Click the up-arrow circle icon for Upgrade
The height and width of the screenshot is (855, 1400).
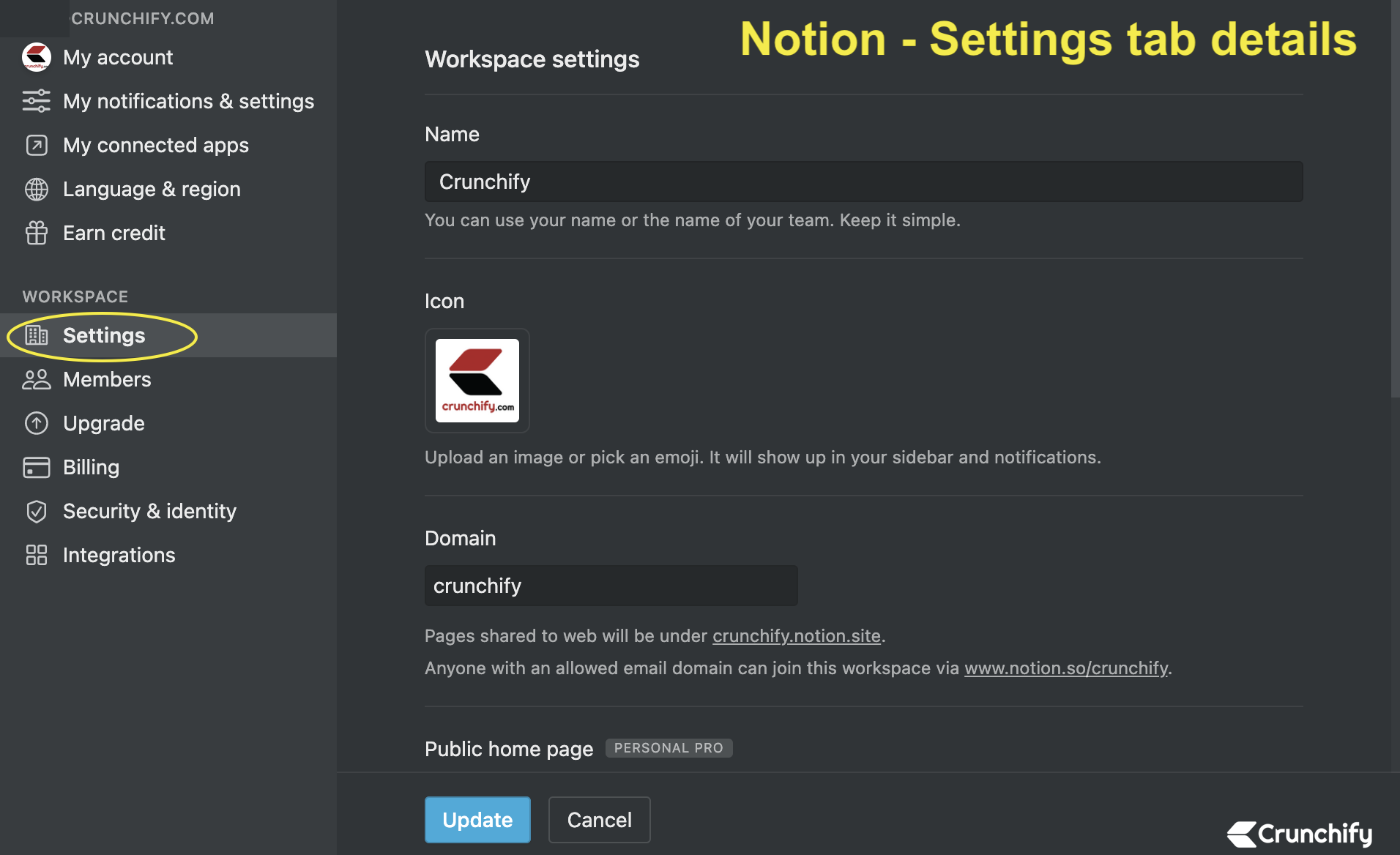point(37,423)
